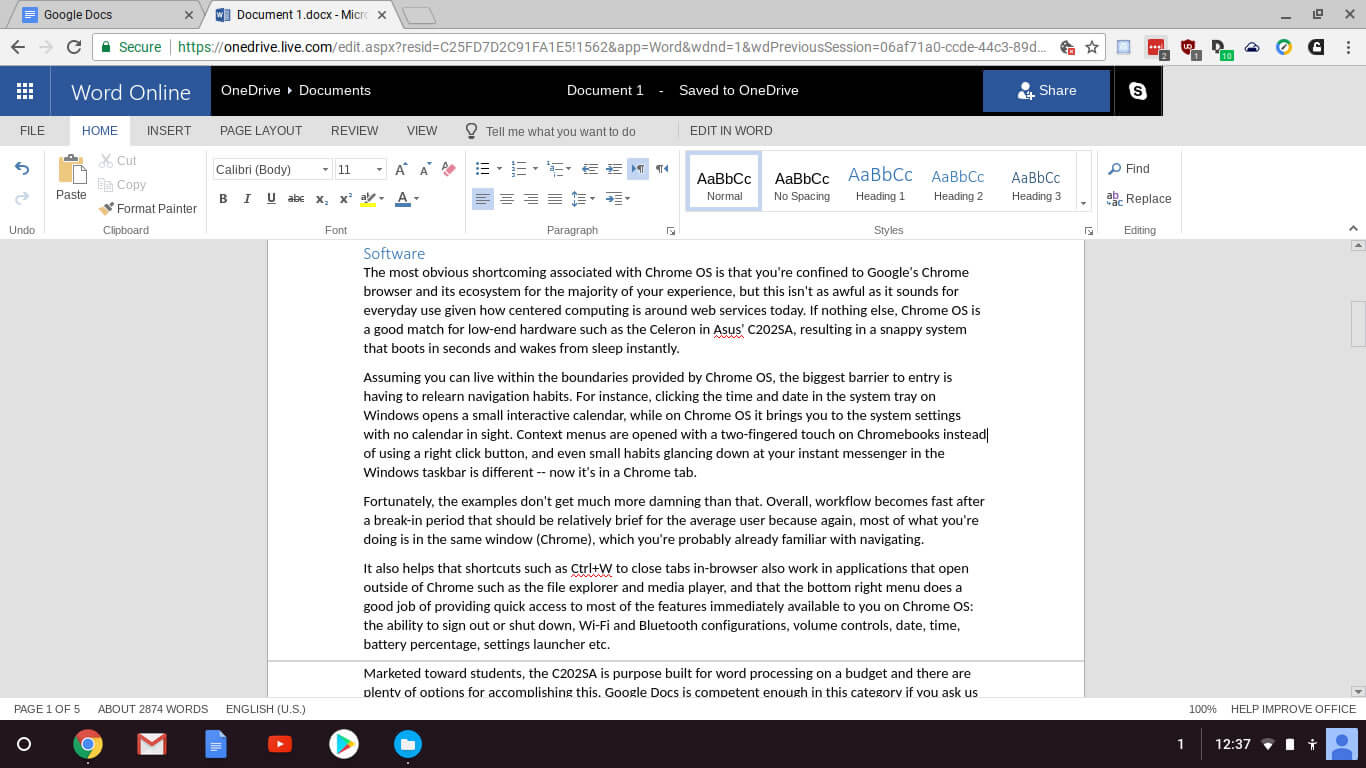Expand the Styles gallery

[1083, 204]
